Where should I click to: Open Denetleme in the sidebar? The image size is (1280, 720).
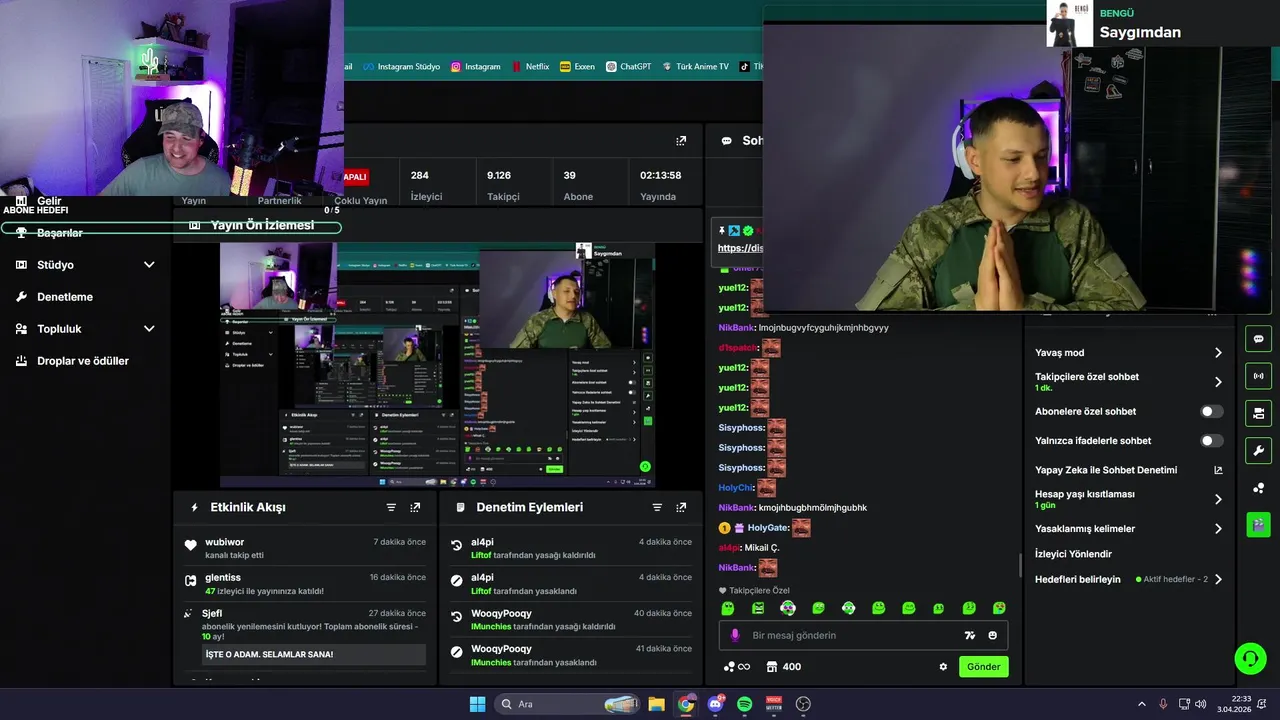click(65, 297)
